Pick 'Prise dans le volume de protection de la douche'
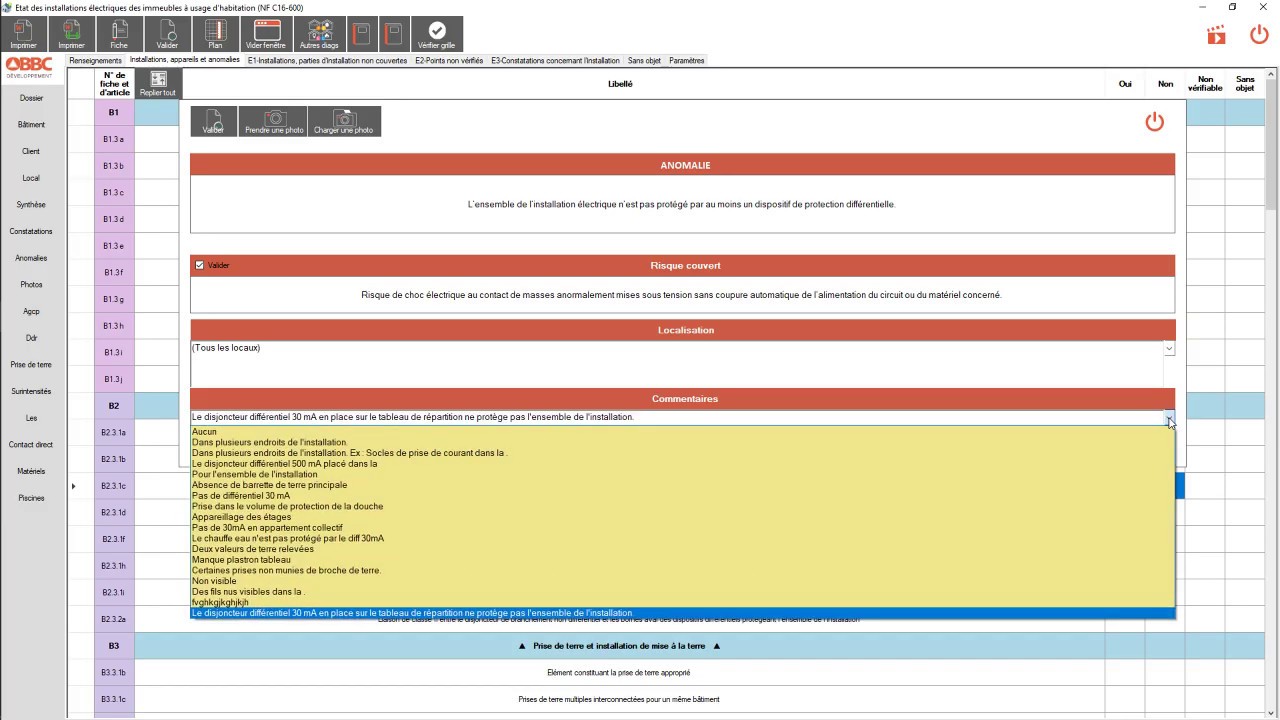This screenshot has height=720, width=1280. (683, 506)
